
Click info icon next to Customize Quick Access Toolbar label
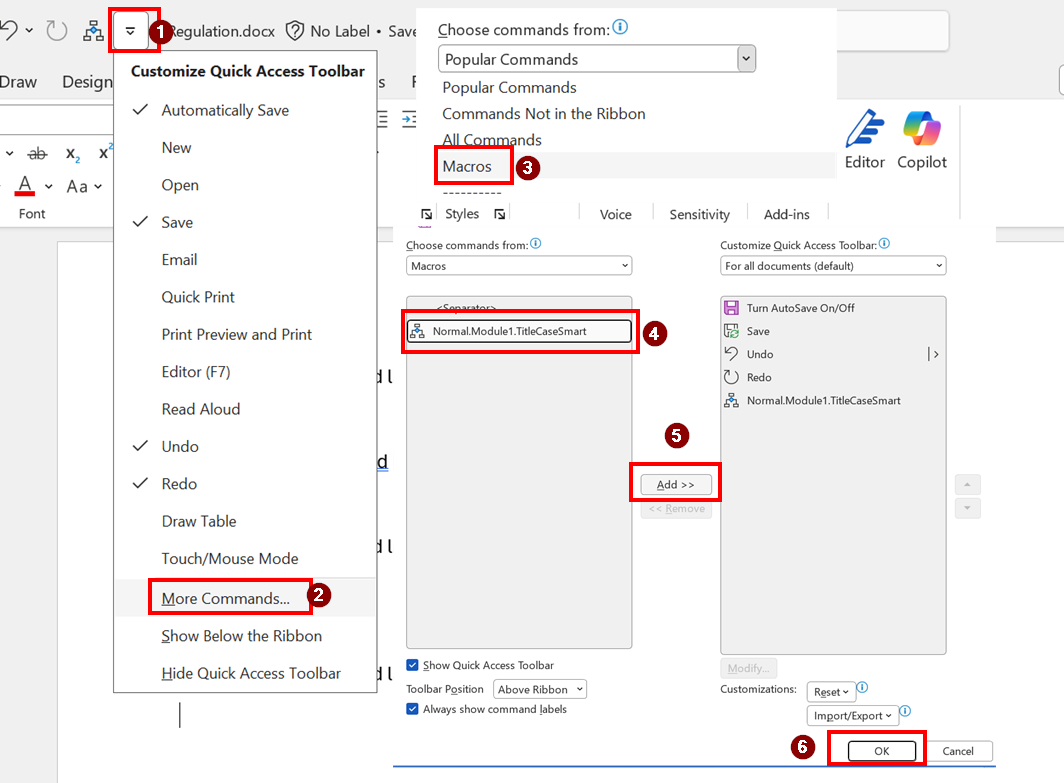884,244
